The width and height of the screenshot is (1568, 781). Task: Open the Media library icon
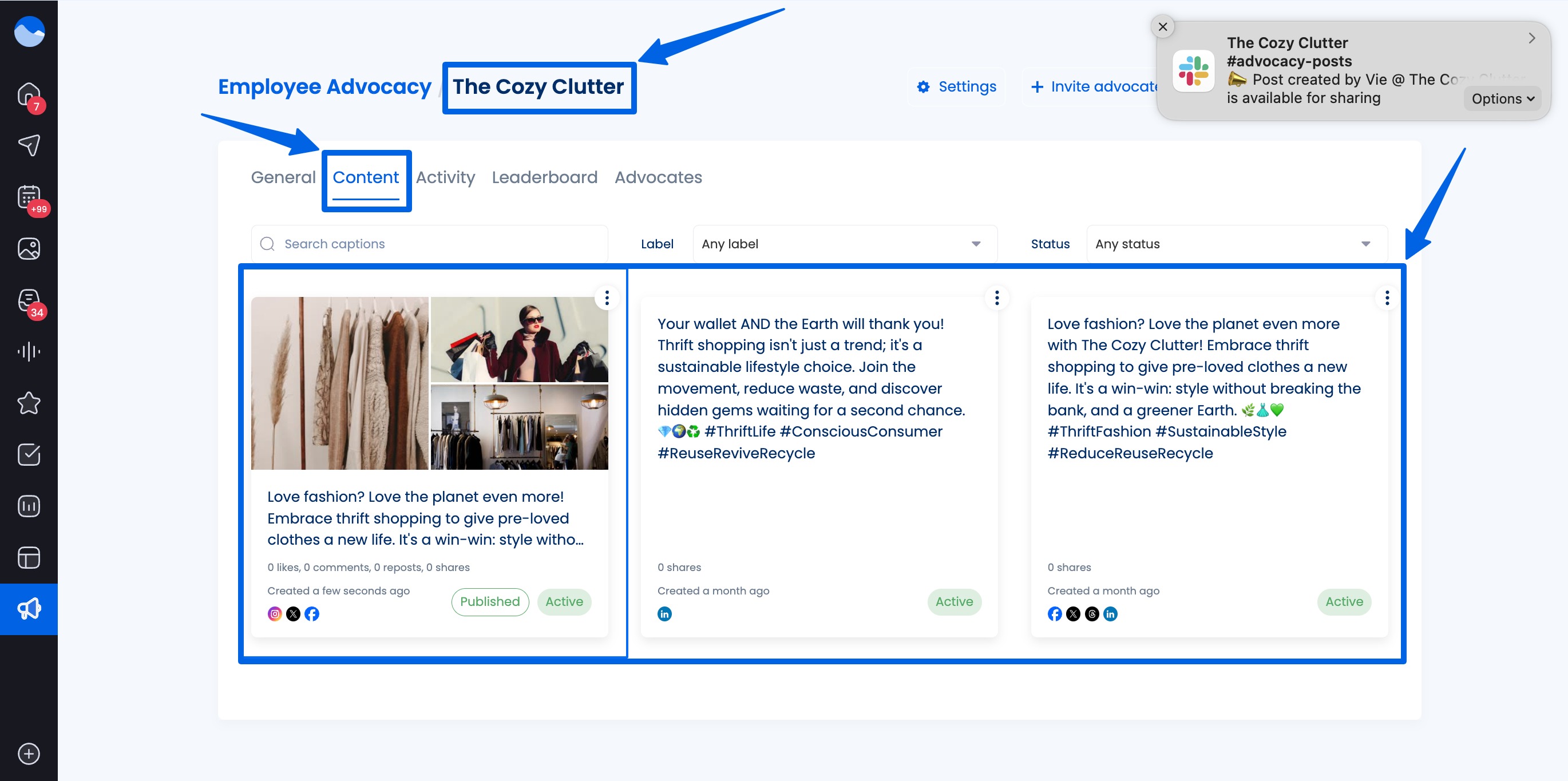click(29, 248)
